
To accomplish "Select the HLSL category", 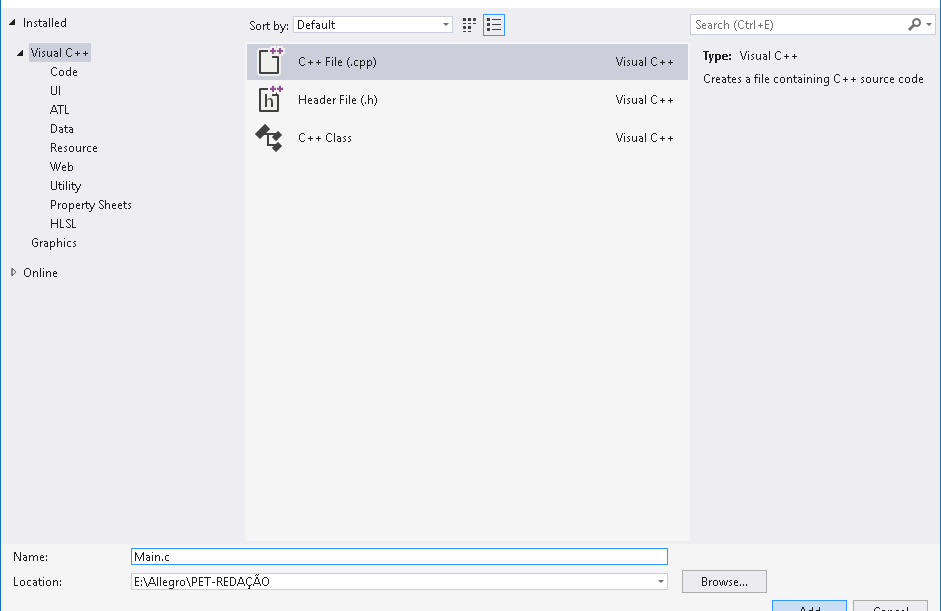I will click(x=63, y=224).
